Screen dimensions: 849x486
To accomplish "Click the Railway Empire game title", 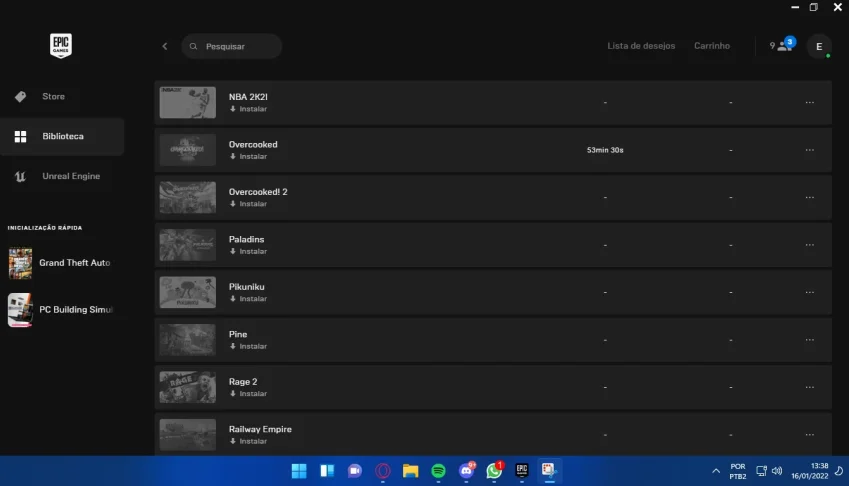I will click(x=260, y=429).
